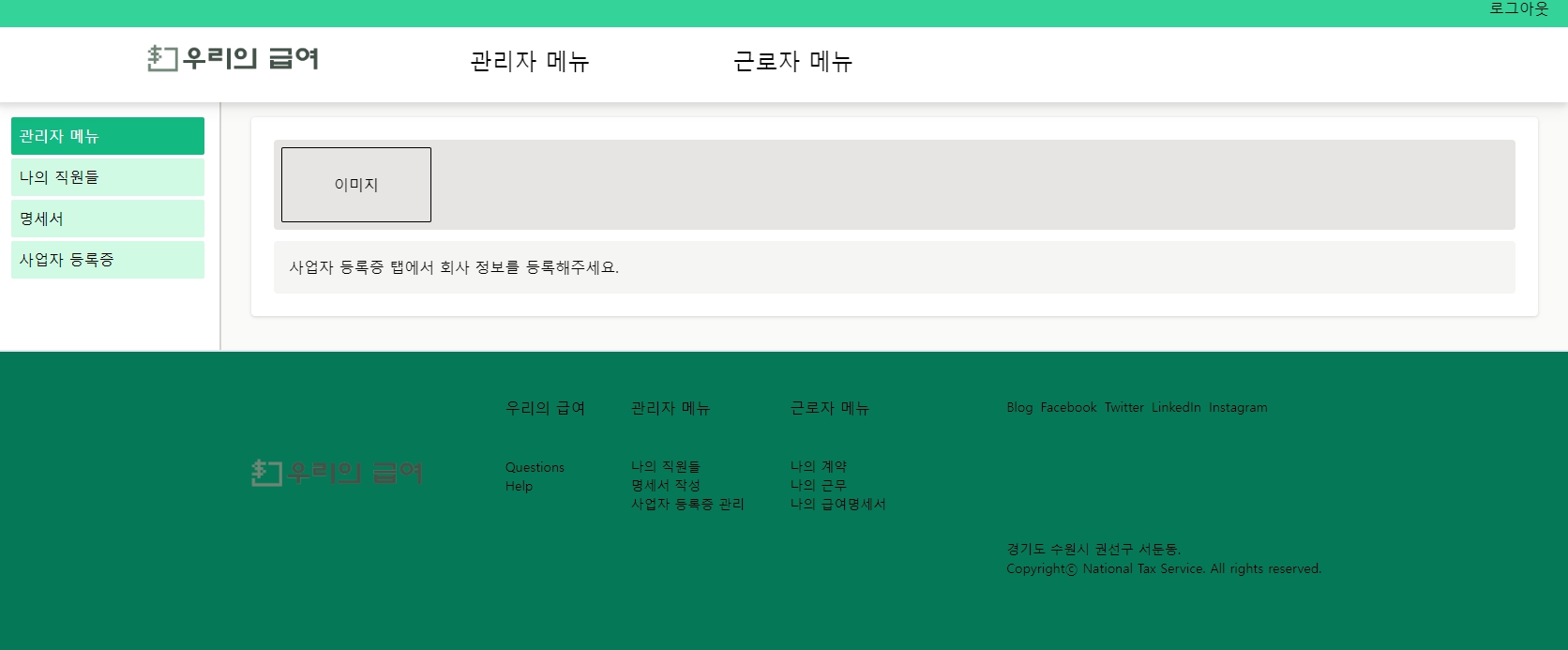Open footer link 나의 직원들
Screen dimensions: 1568x650
[x=666, y=466]
